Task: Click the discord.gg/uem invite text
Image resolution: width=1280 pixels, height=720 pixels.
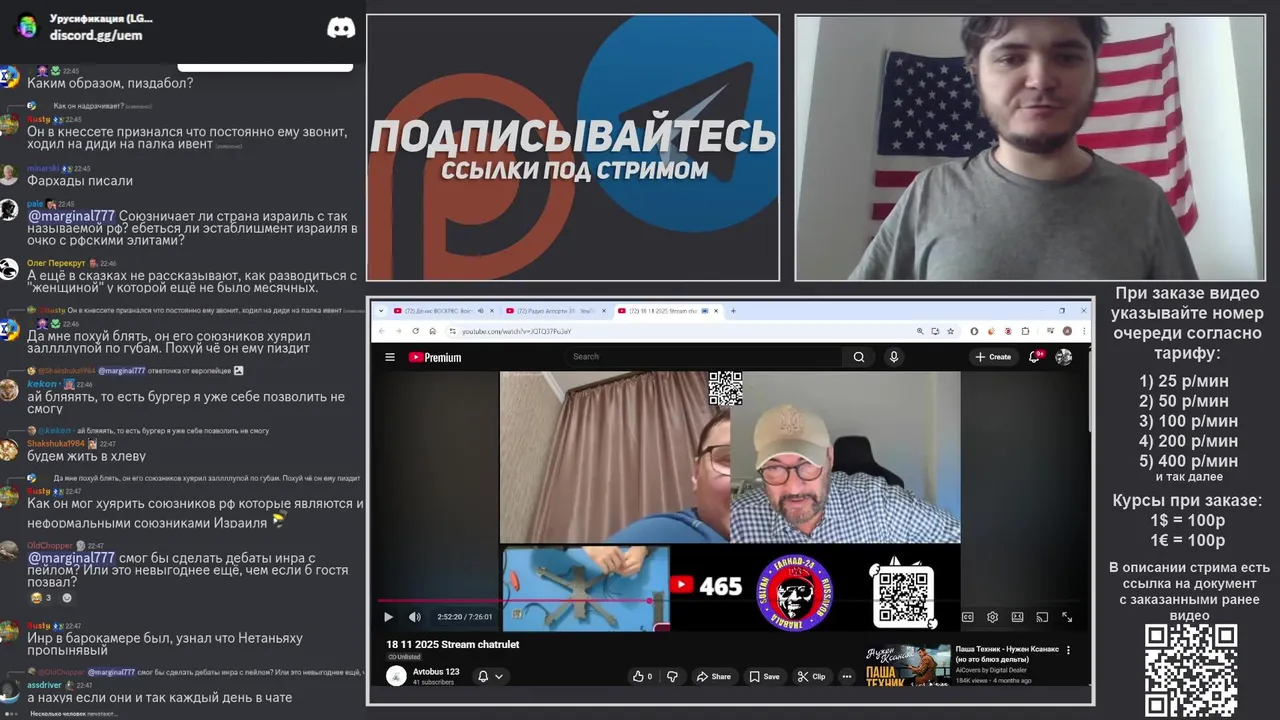Action: tap(96, 35)
